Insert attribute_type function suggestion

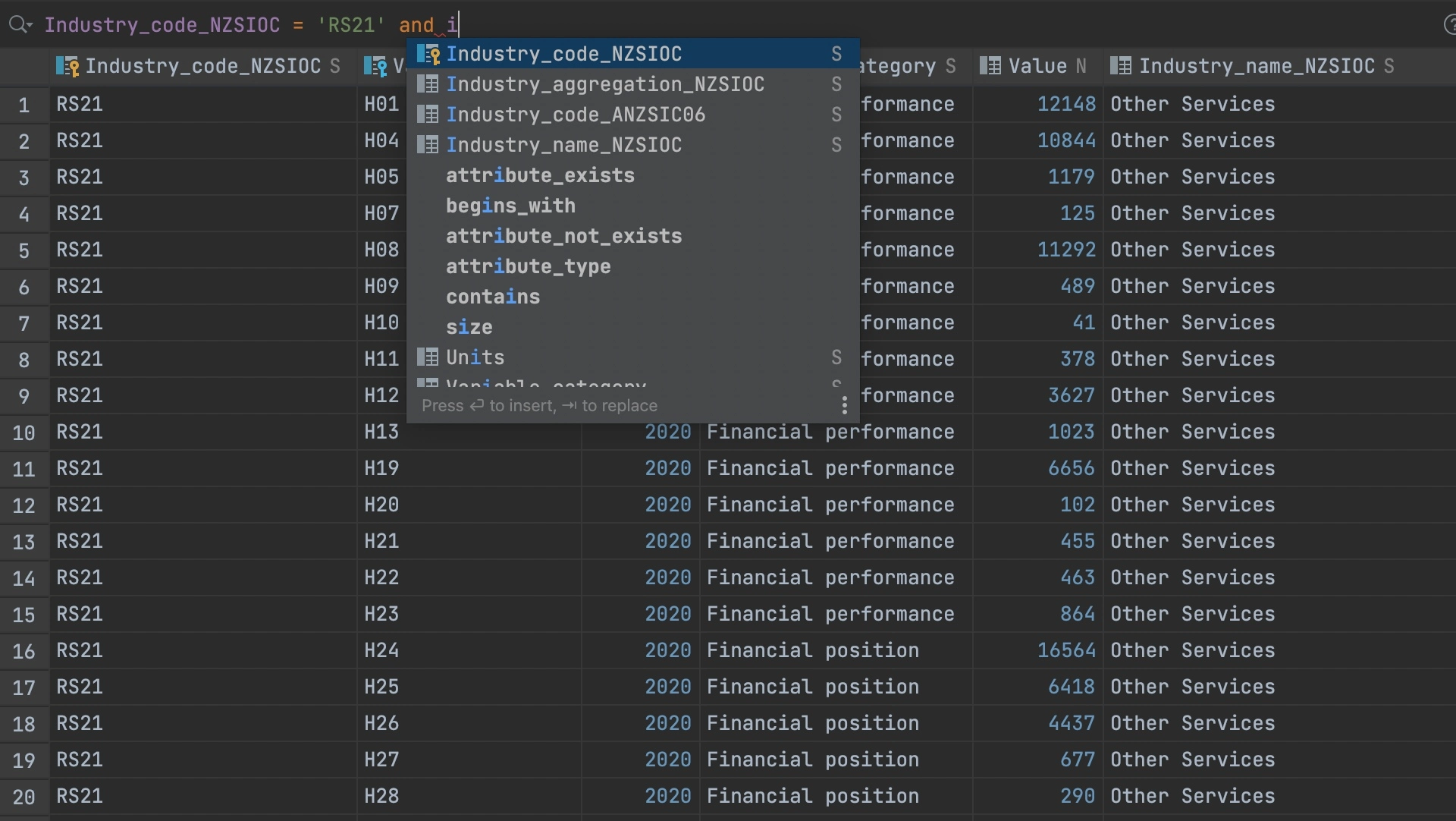pos(633,266)
